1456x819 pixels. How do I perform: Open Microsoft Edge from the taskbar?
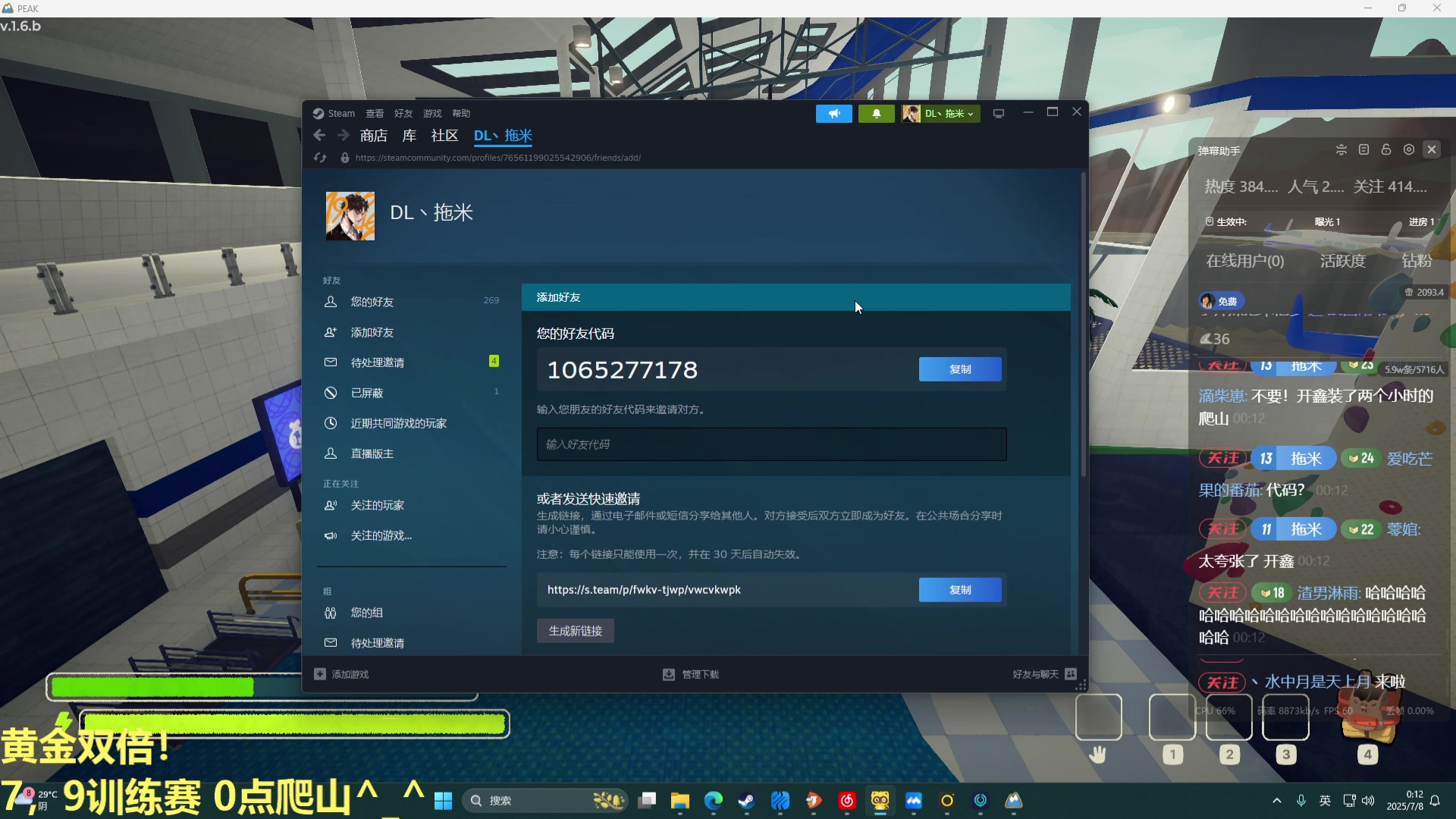pyautogui.click(x=714, y=801)
